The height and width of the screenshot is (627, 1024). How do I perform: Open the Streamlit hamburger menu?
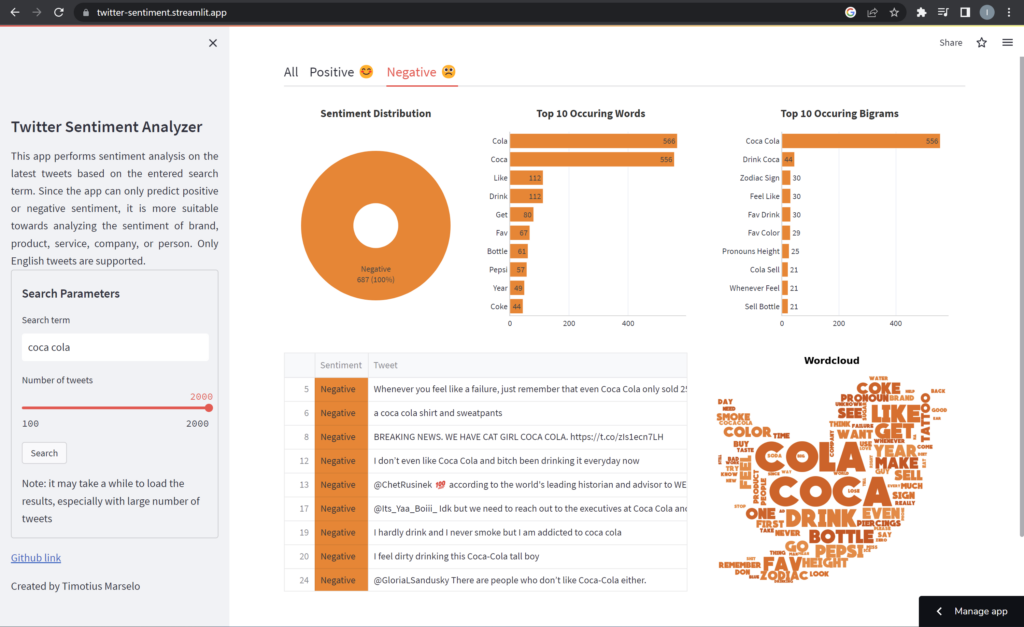click(x=1007, y=42)
